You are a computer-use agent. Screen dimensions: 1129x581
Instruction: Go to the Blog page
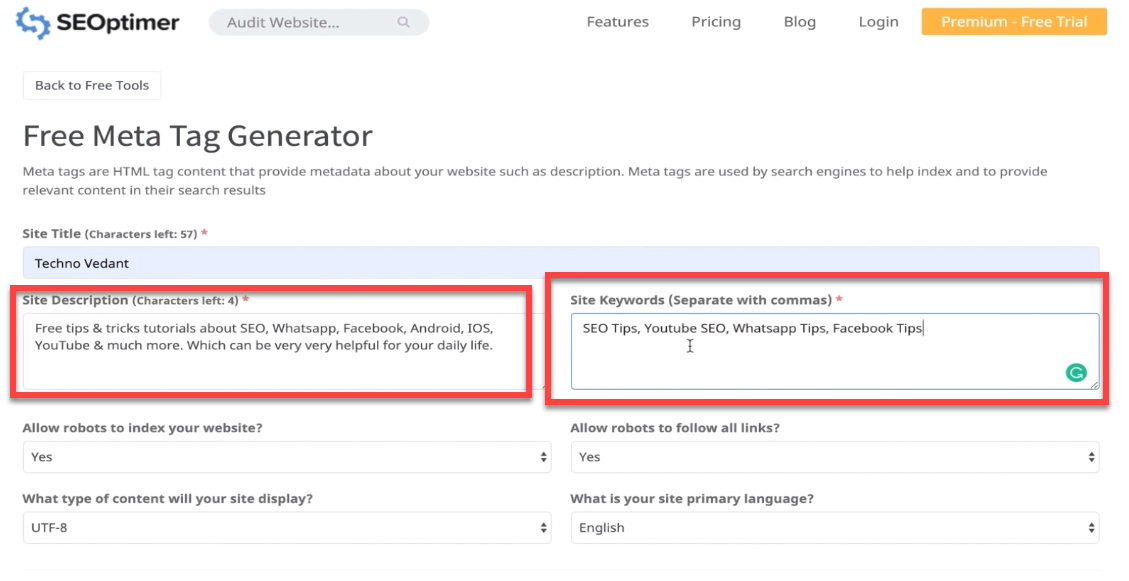pyautogui.click(x=799, y=22)
